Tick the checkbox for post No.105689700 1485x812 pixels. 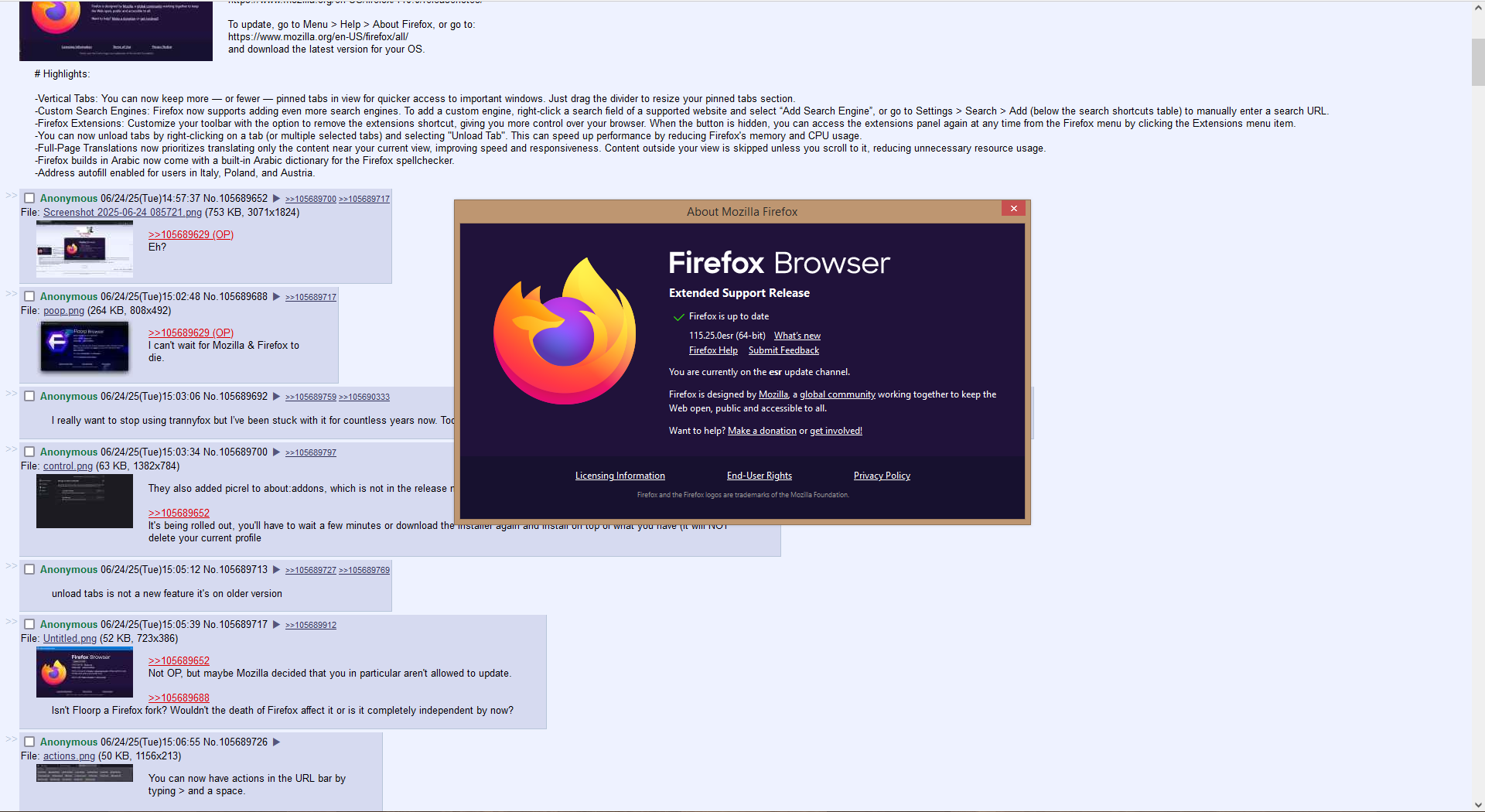pyautogui.click(x=29, y=452)
